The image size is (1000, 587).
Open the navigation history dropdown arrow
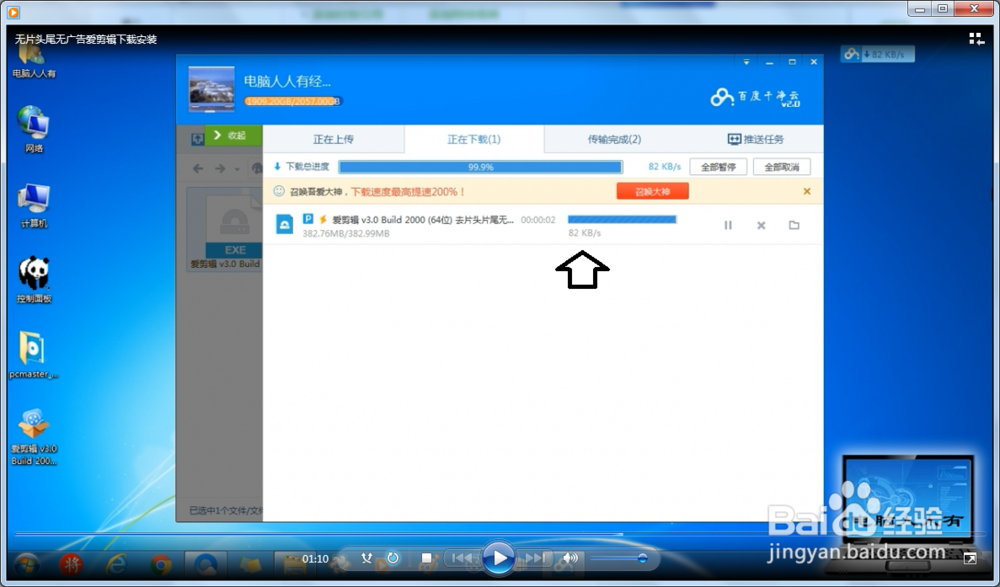[x=237, y=169]
